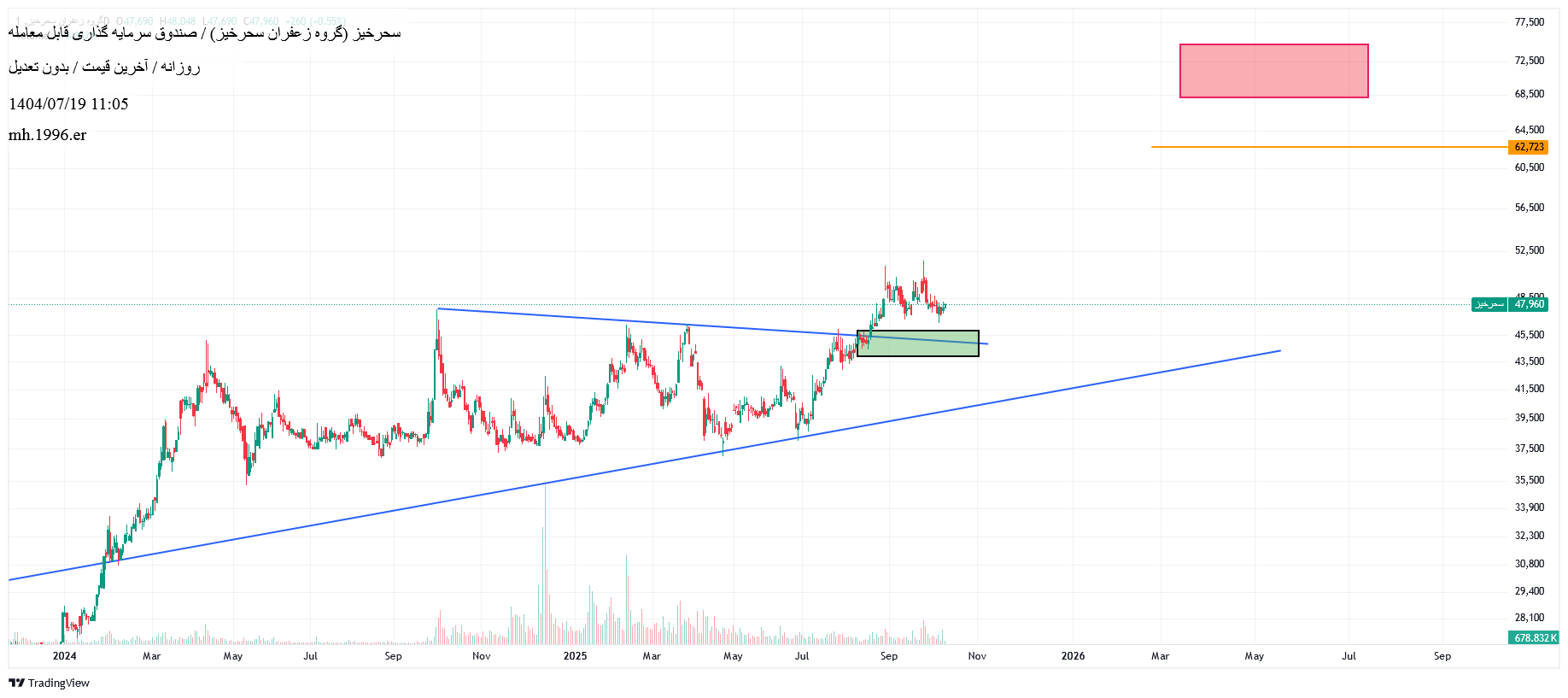Click the mh.1996.er author text

[48, 135]
